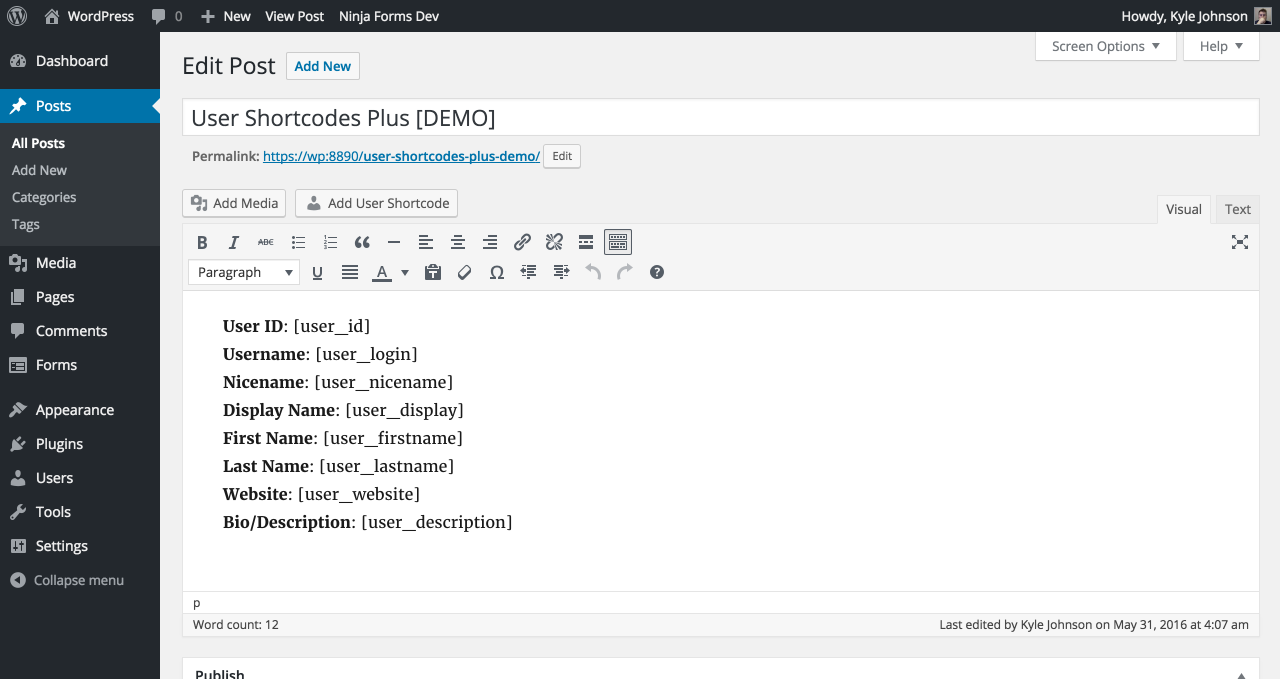This screenshot has height=679, width=1280.
Task: Open the post permalink URL
Action: tap(401, 156)
